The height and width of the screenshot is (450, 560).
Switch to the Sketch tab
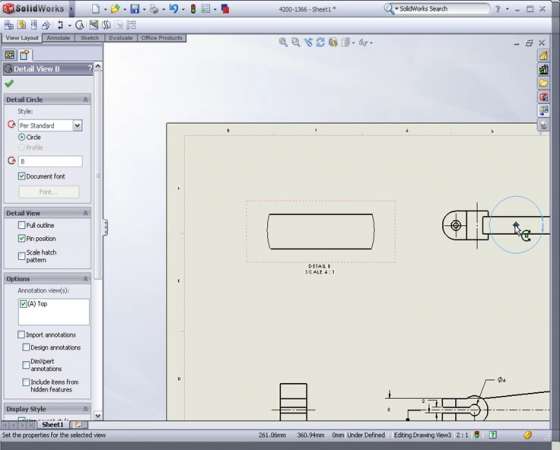point(89,38)
